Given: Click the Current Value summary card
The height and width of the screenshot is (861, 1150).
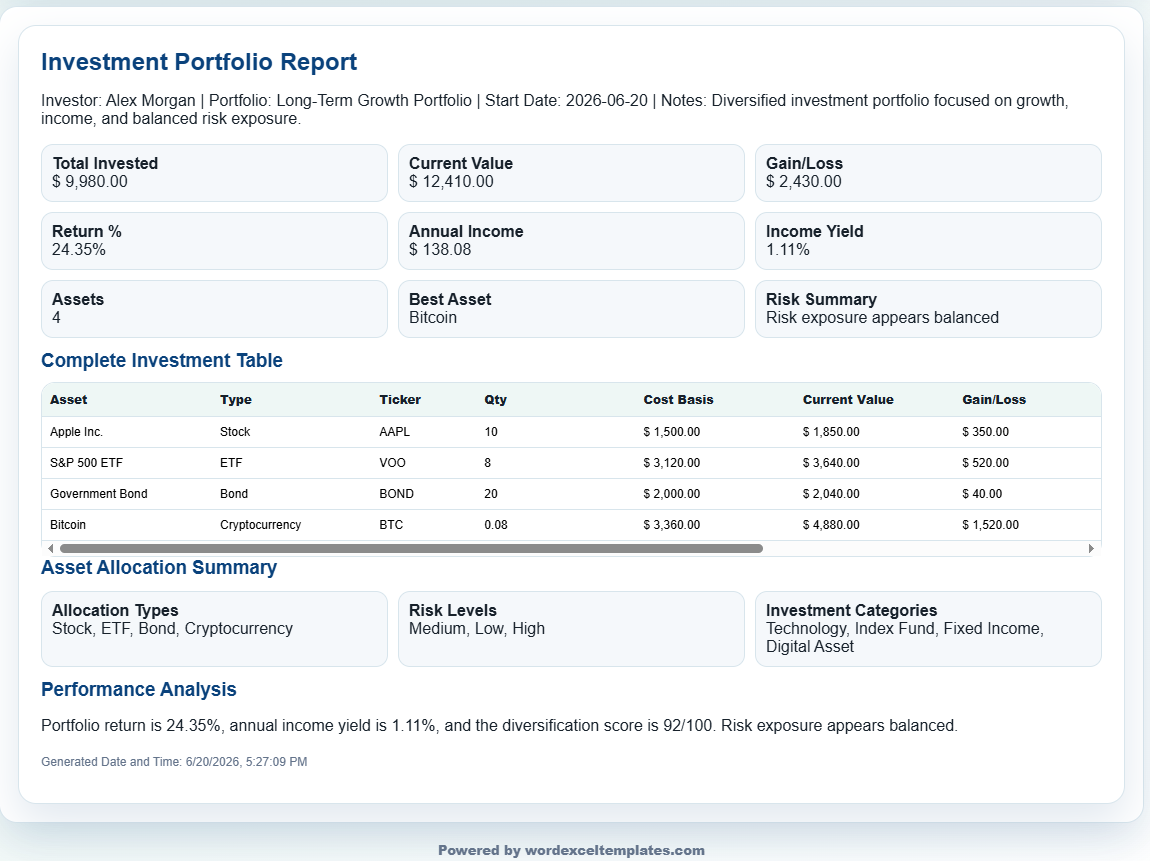Looking at the screenshot, I should tap(571, 173).
